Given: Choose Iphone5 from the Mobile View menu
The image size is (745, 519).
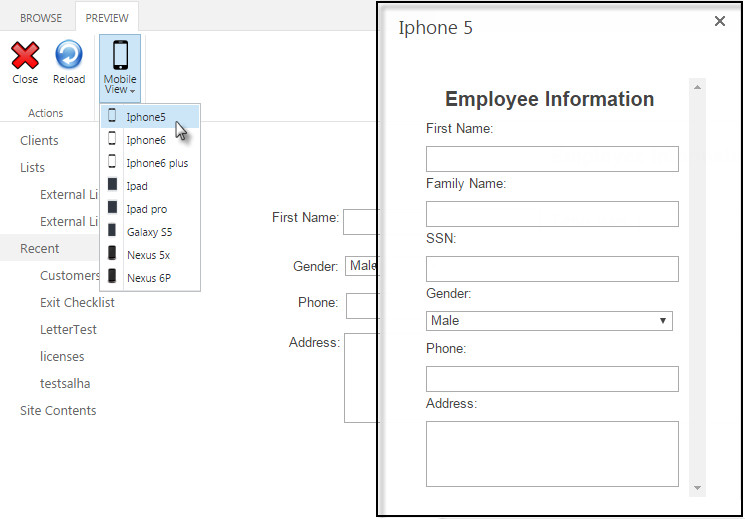Looking at the screenshot, I should pyautogui.click(x=150, y=117).
